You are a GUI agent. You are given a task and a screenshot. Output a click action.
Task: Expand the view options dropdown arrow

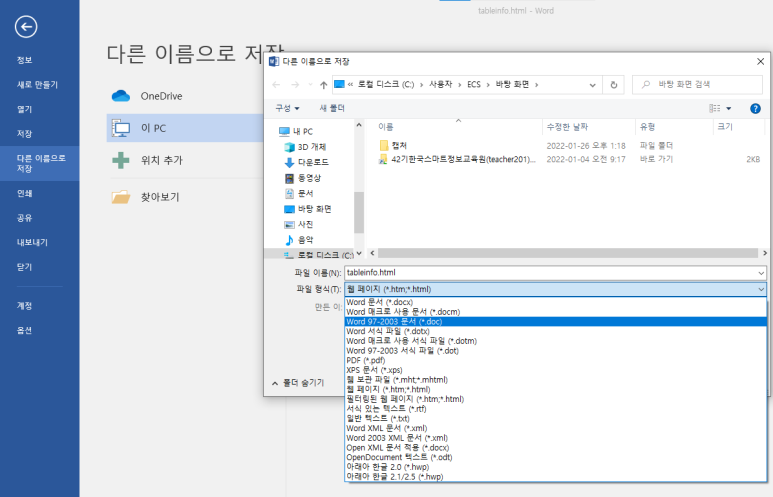click(729, 108)
